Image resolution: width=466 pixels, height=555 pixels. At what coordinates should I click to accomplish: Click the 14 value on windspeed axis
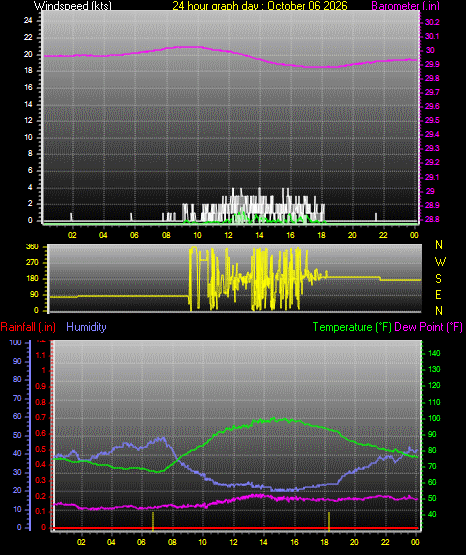click(28, 104)
